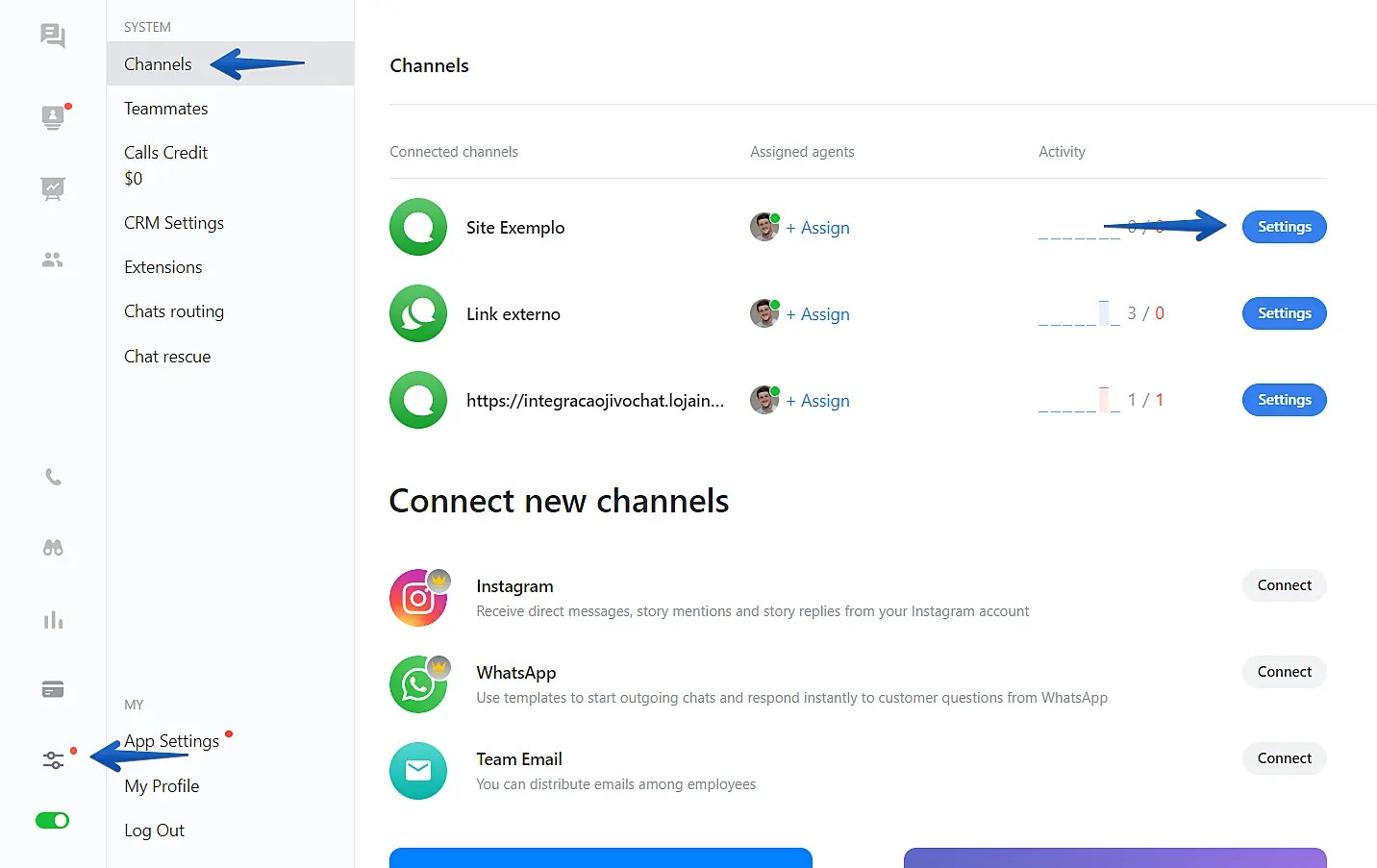Connect the WhatsApp channel

[x=1284, y=672]
